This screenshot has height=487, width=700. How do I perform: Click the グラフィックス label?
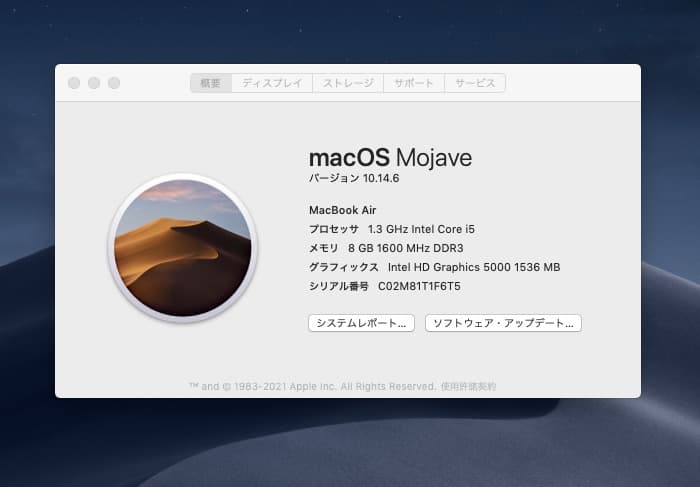[x=344, y=267]
